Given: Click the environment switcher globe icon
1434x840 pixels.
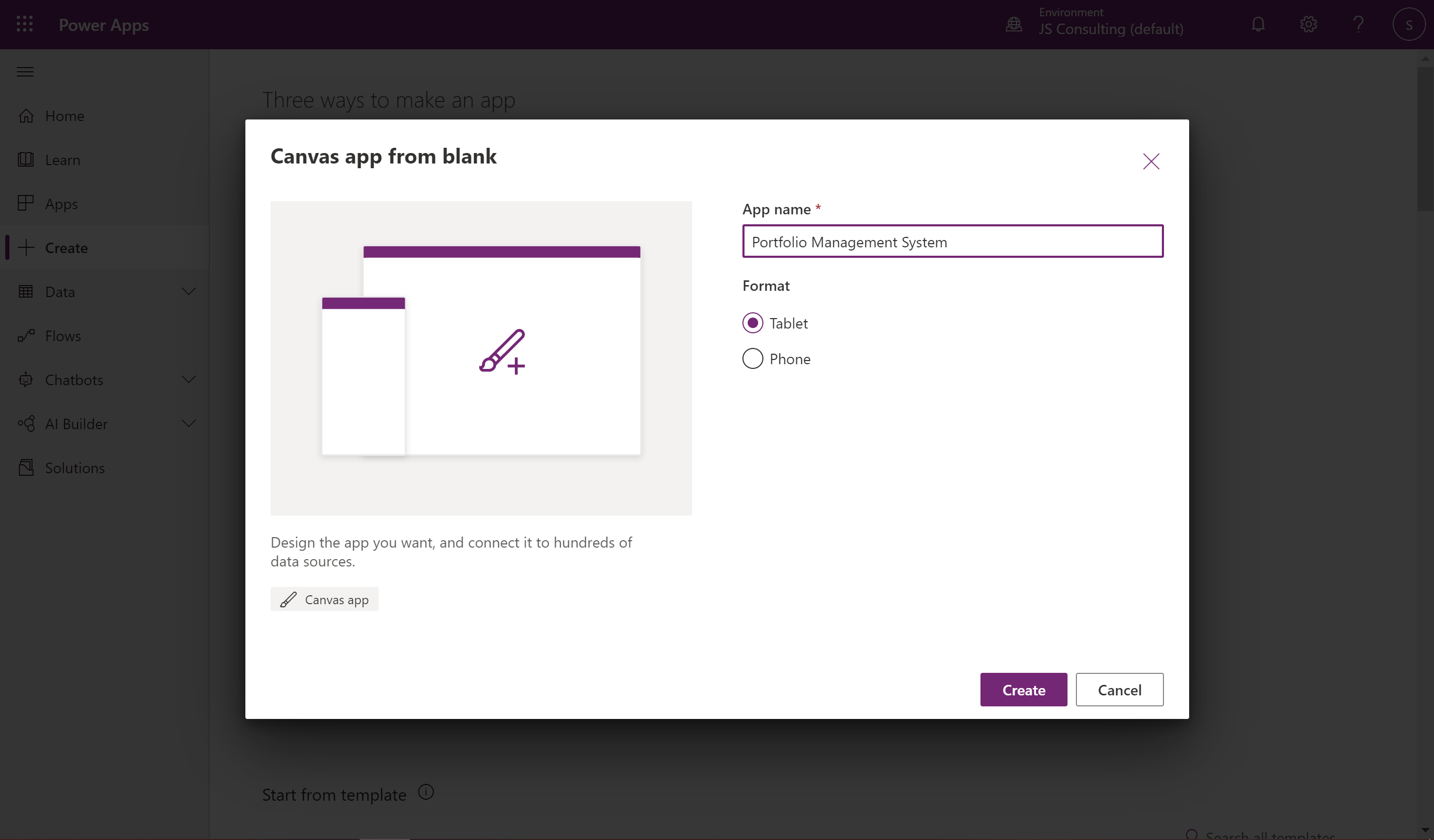Looking at the screenshot, I should 1013,24.
